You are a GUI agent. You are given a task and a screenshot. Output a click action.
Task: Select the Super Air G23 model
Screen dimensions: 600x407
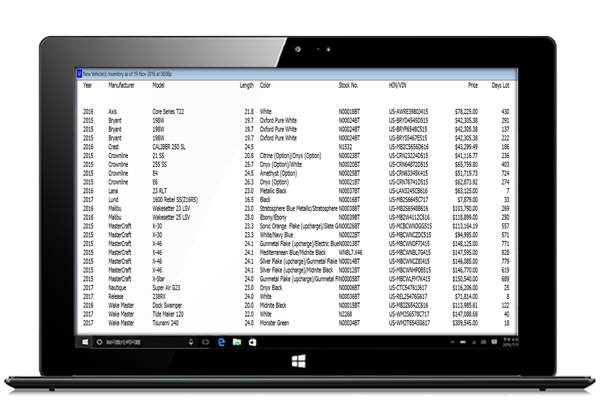click(166, 288)
